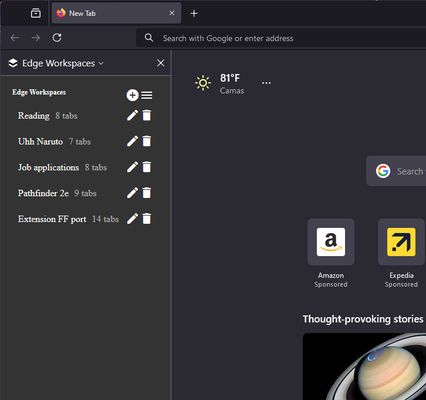Click the sun weather icon
The image size is (426, 400).
(203, 83)
